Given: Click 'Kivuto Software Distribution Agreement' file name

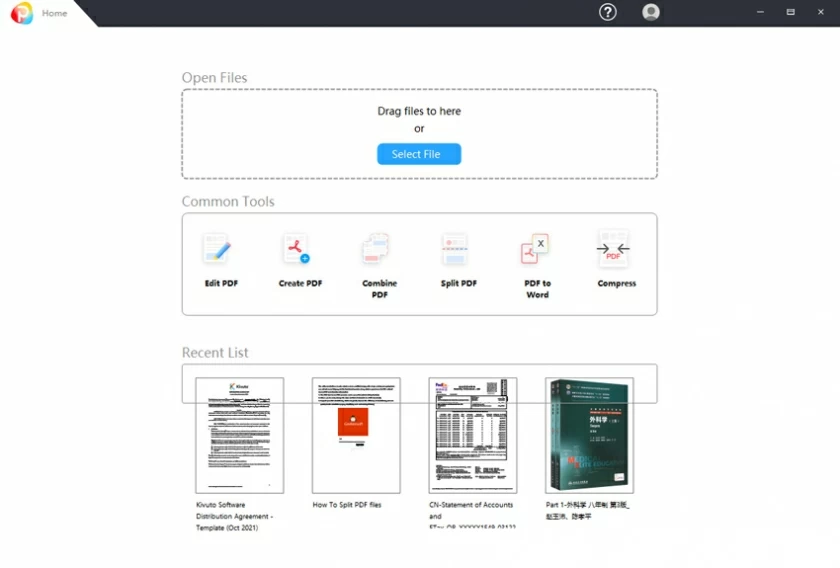Looking at the screenshot, I should [x=235, y=517].
